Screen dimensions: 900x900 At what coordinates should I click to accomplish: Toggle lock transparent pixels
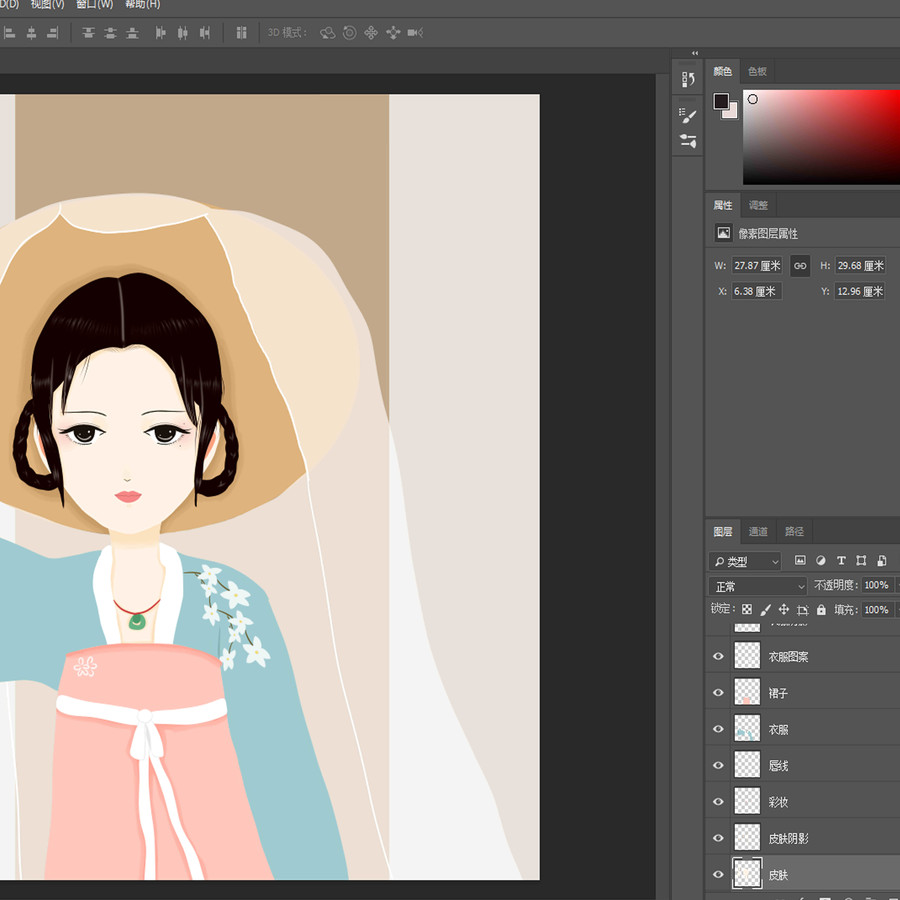click(x=747, y=610)
